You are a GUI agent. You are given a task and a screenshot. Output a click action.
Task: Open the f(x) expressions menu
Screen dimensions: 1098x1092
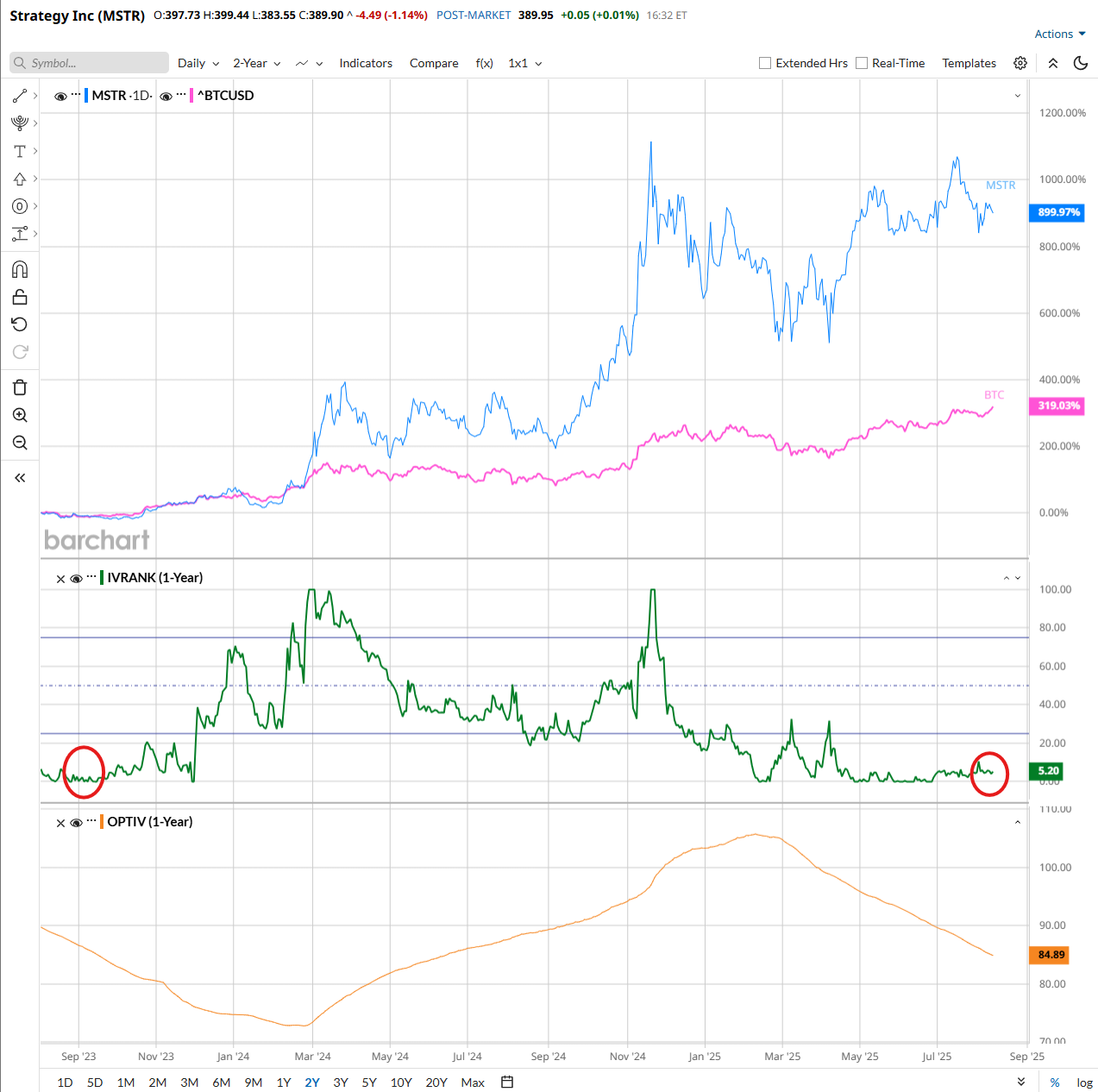coord(485,63)
